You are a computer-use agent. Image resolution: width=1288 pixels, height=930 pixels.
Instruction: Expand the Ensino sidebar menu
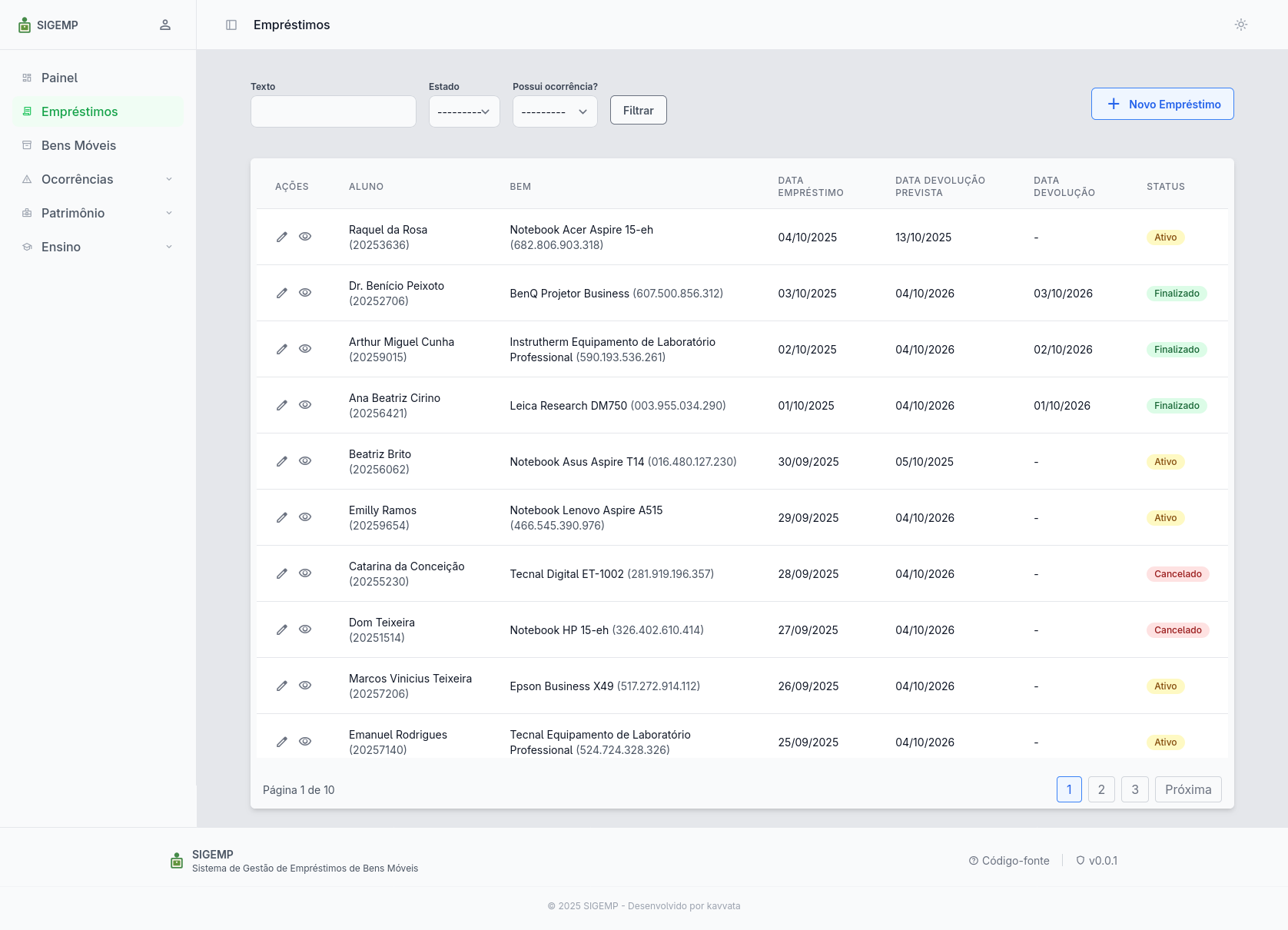point(98,247)
